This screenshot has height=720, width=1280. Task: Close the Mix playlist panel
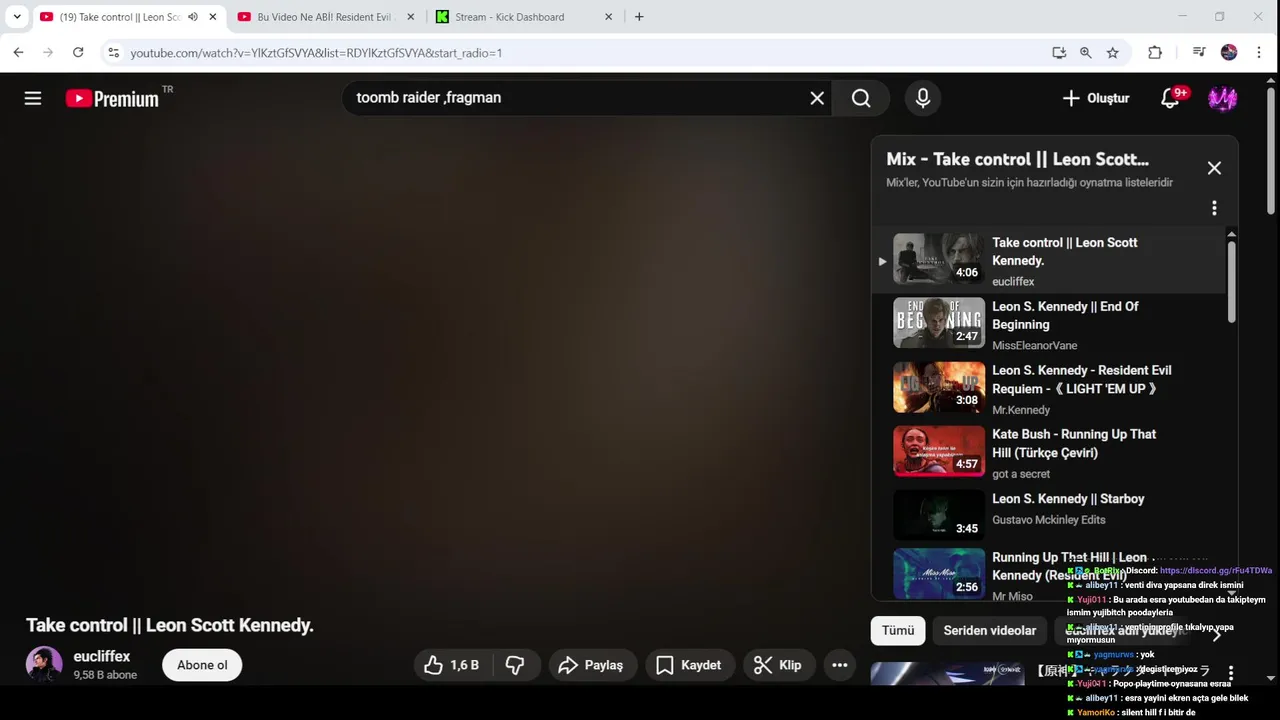tap(1214, 168)
